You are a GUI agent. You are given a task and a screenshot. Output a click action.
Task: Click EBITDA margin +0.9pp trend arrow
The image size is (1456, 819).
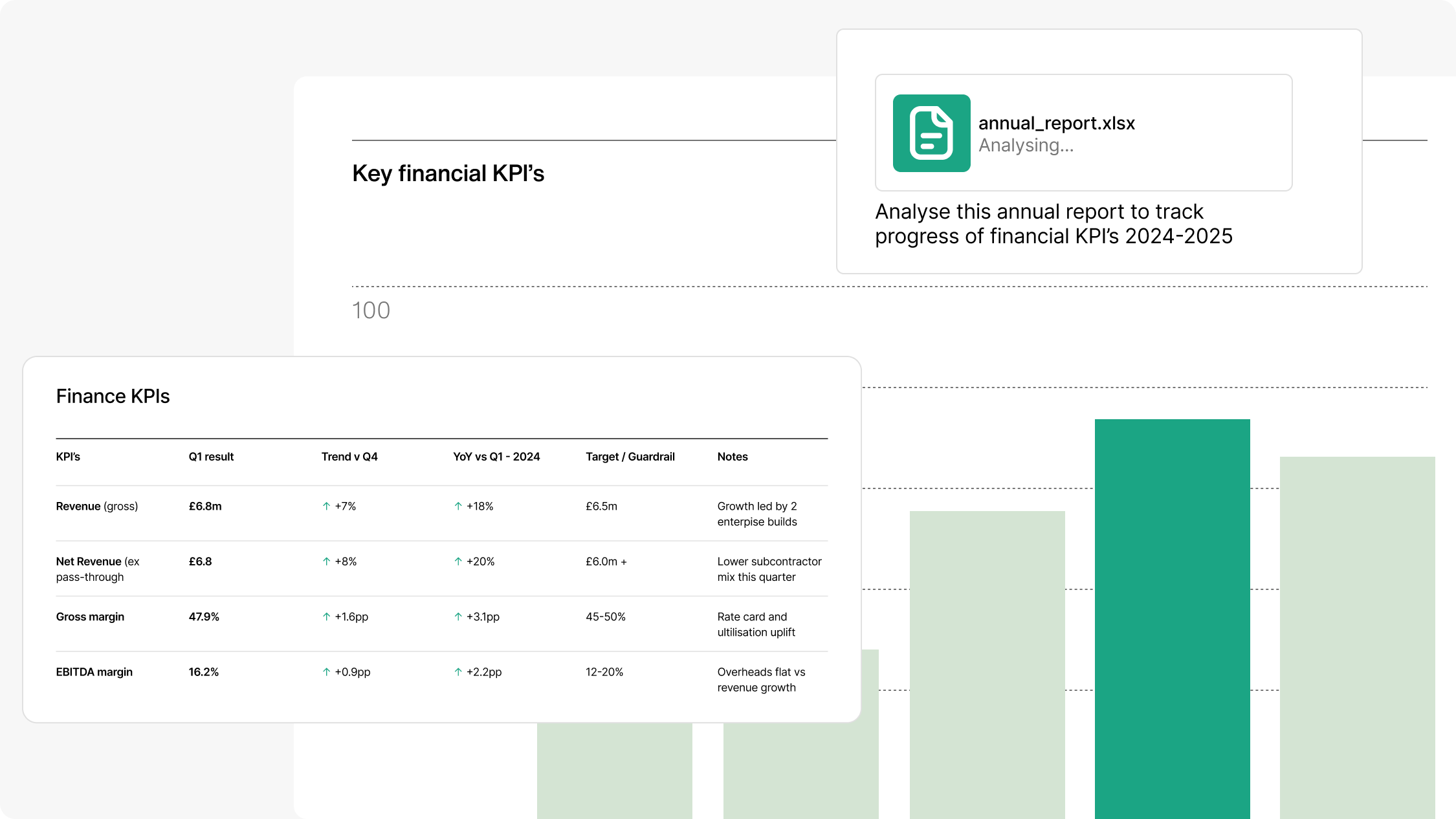click(x=326, y=672)
